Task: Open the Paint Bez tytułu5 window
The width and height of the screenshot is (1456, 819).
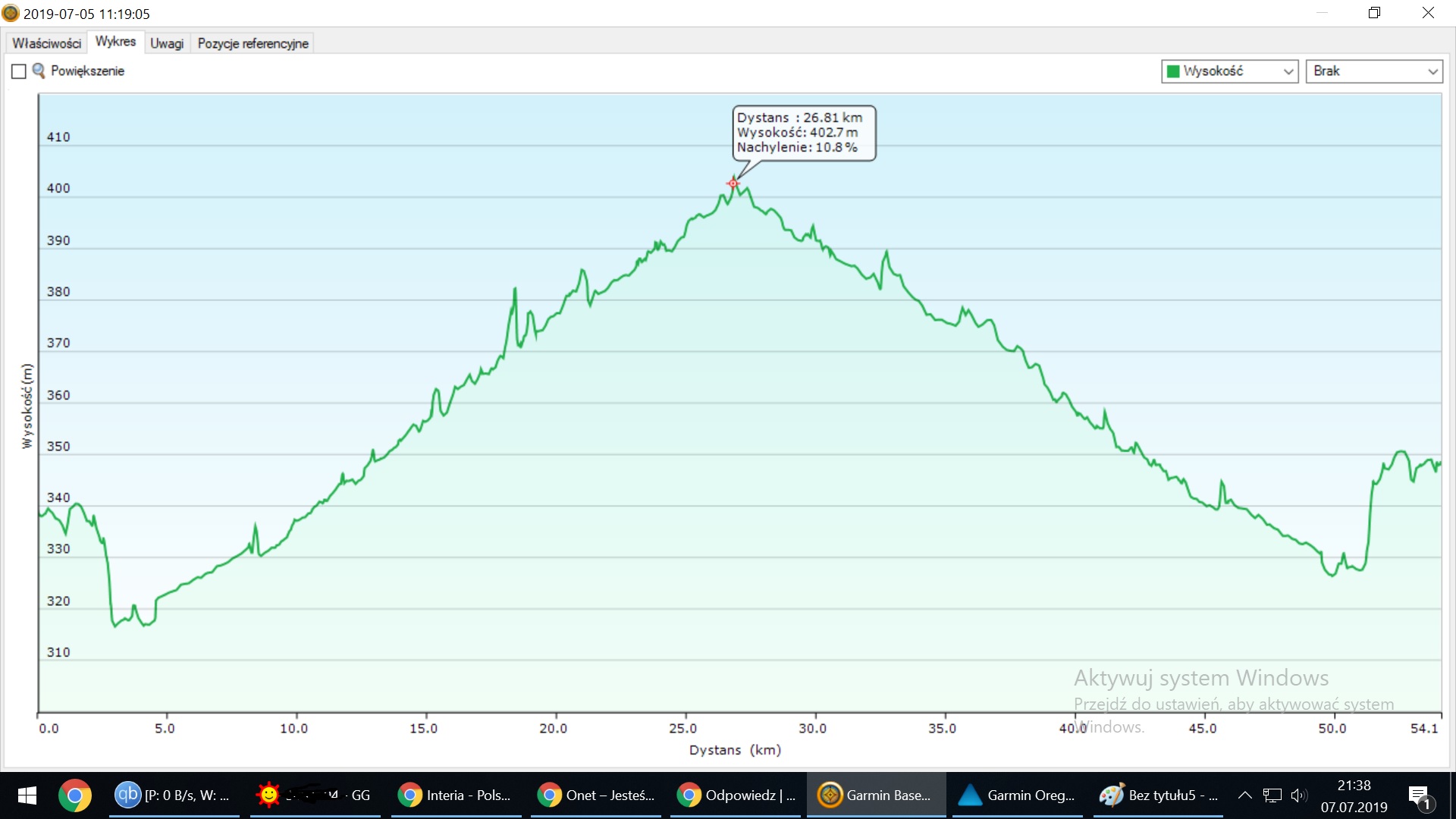Action: (1159, 795)
